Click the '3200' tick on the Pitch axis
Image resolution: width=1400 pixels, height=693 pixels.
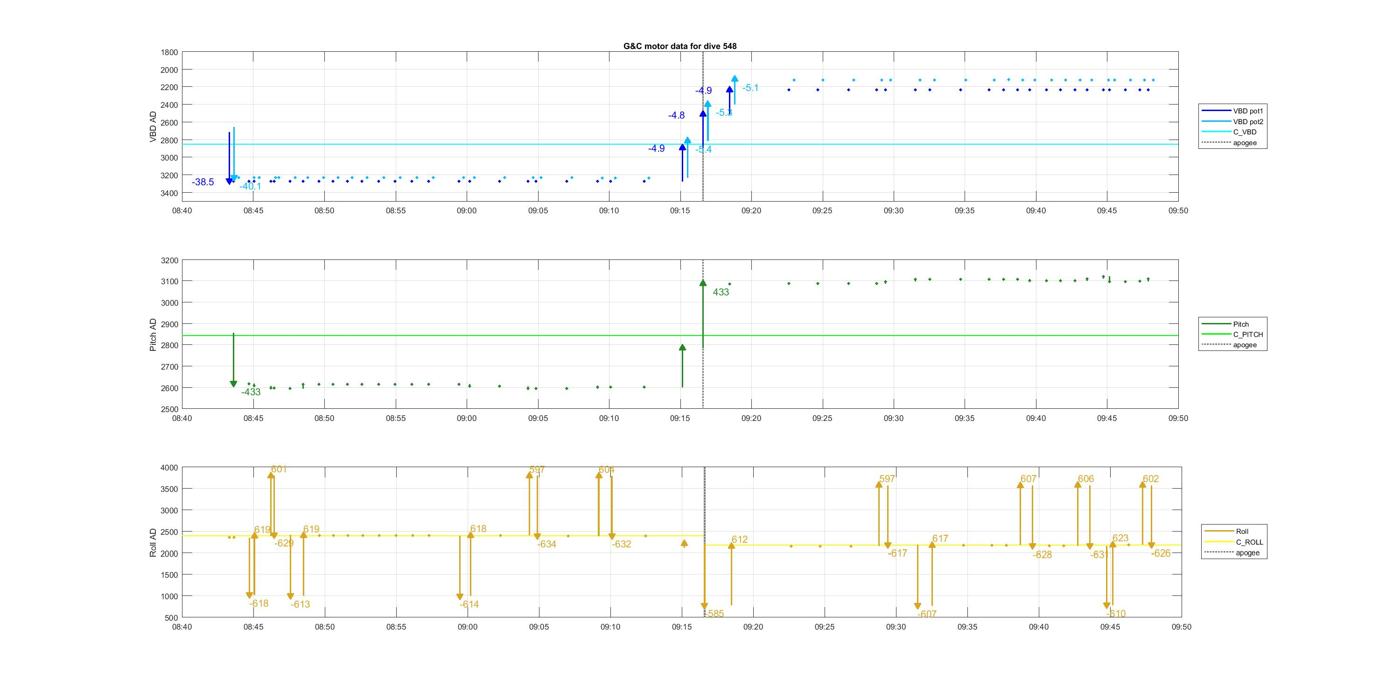click(169, 260)
